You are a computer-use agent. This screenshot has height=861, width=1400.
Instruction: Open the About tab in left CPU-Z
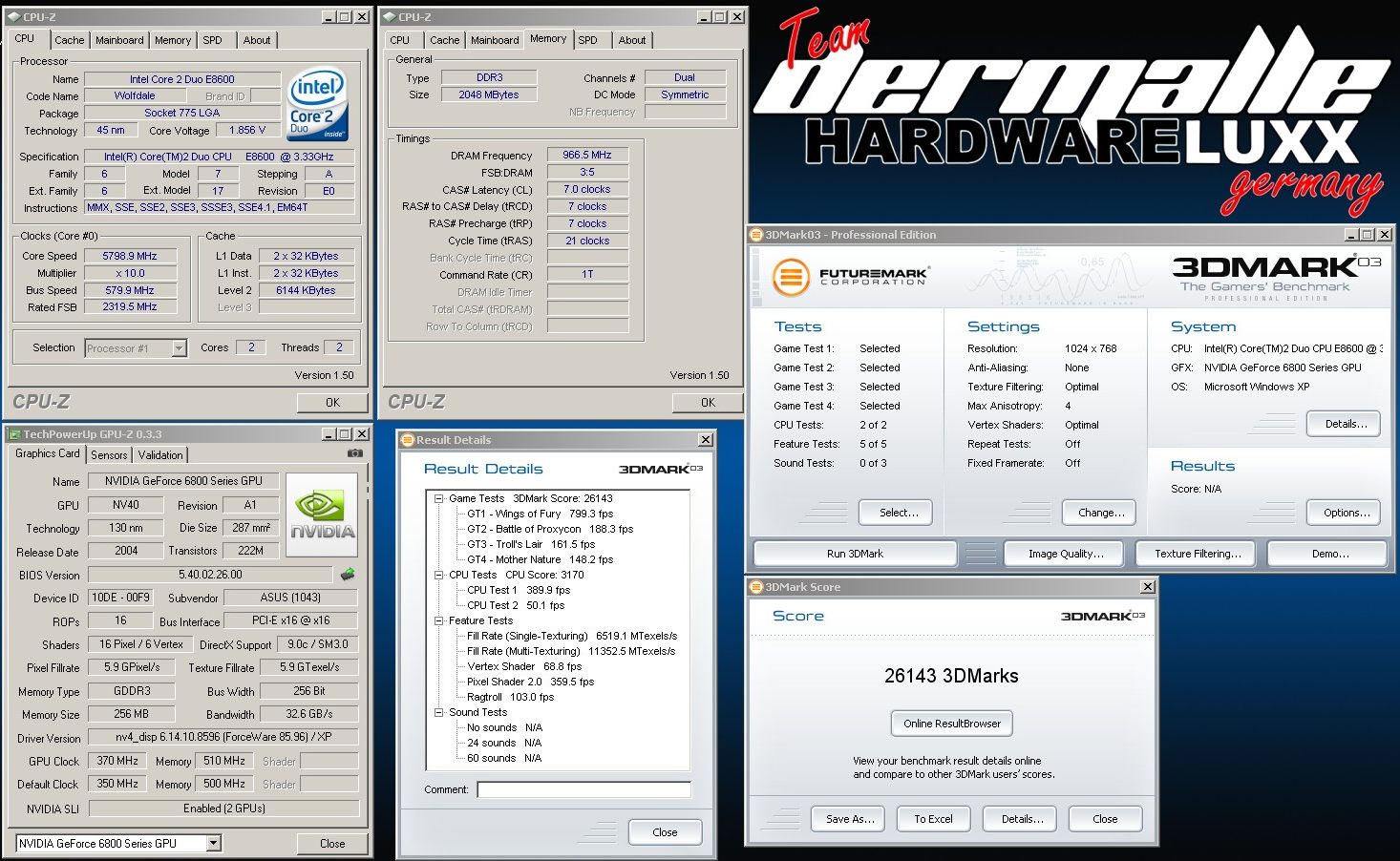257,40
